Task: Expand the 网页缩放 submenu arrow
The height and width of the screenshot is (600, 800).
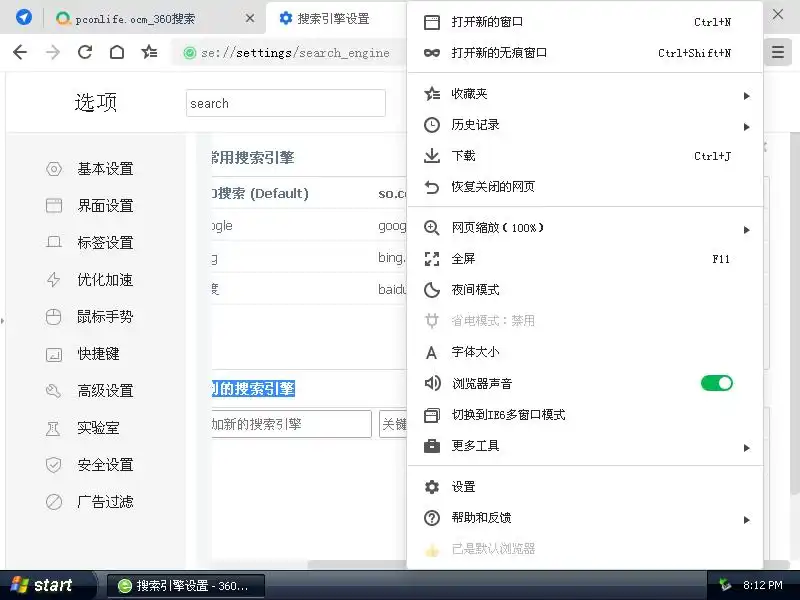Action: coord(746,230)
